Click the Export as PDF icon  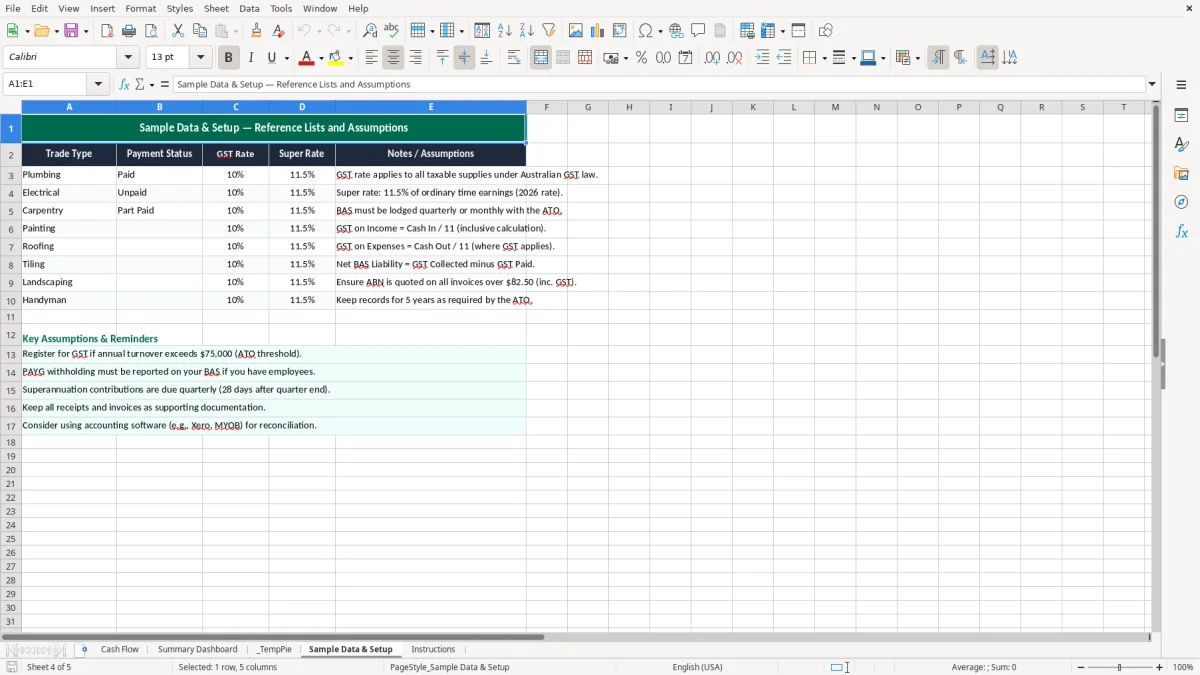[x=107, y=31]
